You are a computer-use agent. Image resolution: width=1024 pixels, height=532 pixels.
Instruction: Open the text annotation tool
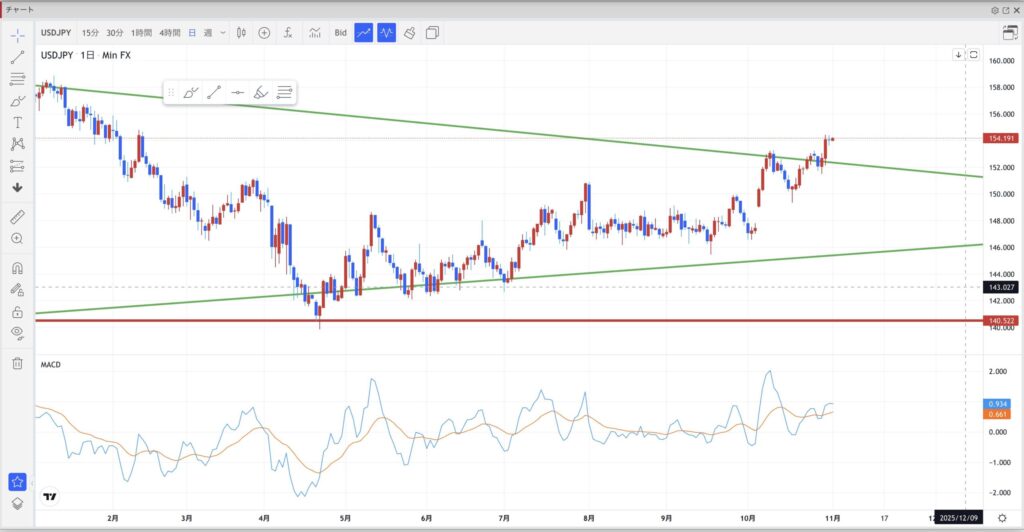tap(17, 122)
